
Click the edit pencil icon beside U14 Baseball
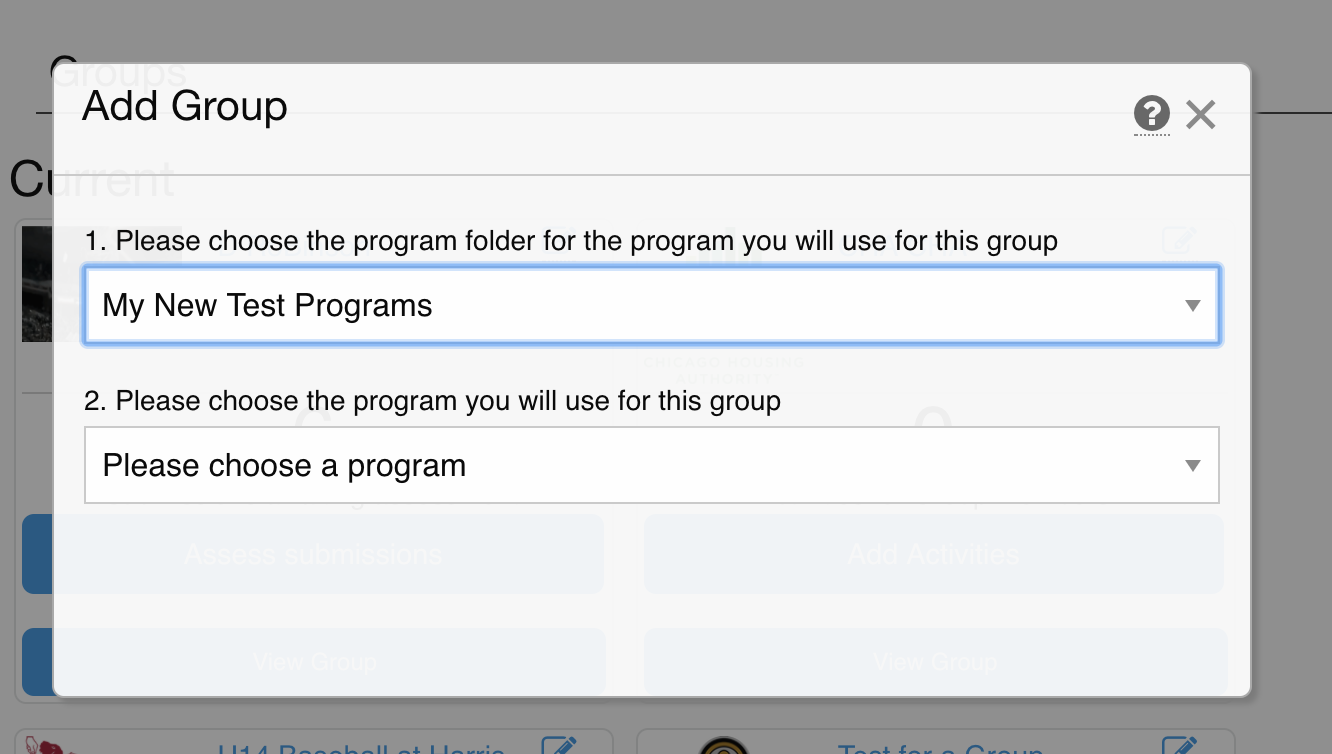(x=559, y=746)
